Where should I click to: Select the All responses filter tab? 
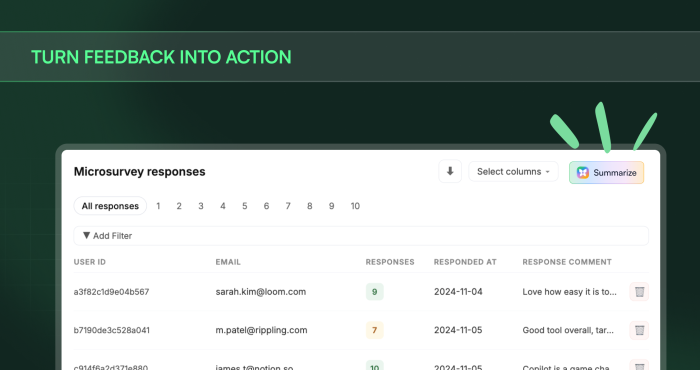tap(110, 206)
